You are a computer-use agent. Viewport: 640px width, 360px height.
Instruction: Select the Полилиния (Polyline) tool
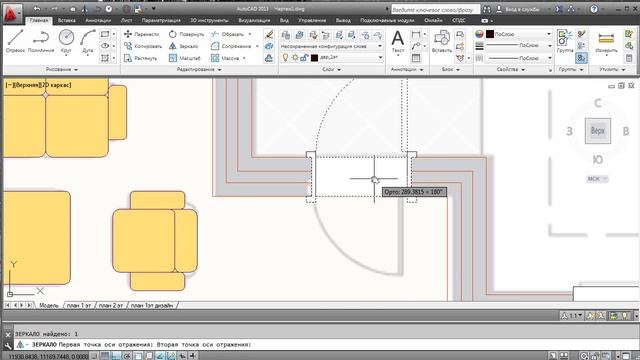coord(41,41)
